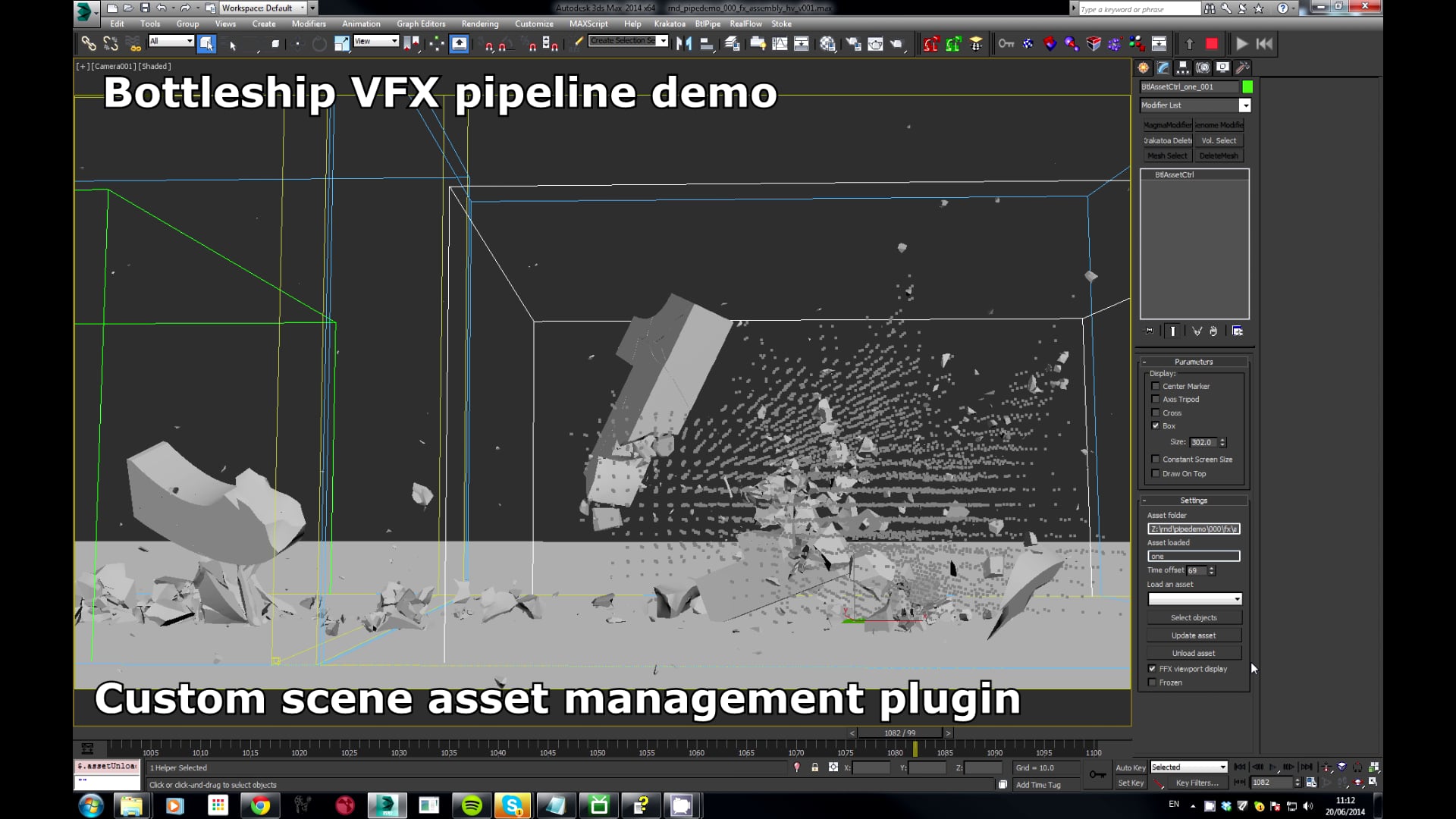The height and width of the screenshot is (819, 1456).
Task: Click the Update asset button
Action: click(x=1193, y=635)
